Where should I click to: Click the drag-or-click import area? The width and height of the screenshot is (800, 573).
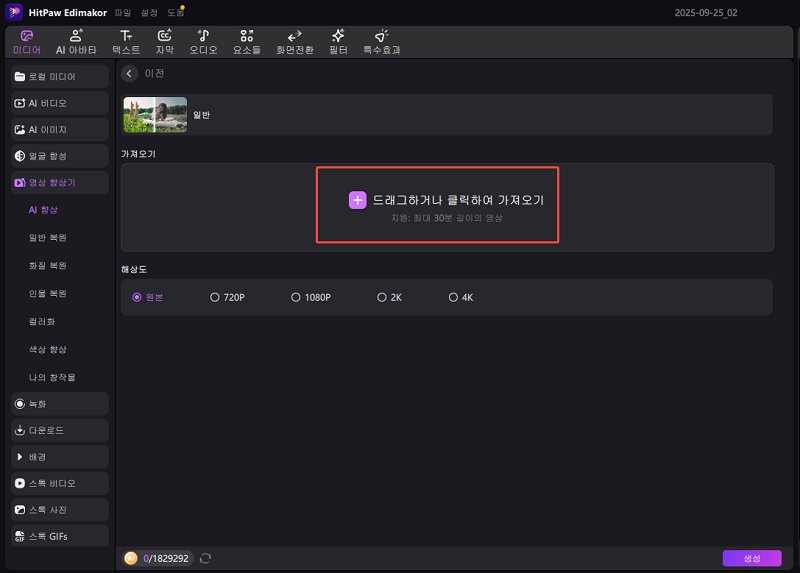pos(437,205)
